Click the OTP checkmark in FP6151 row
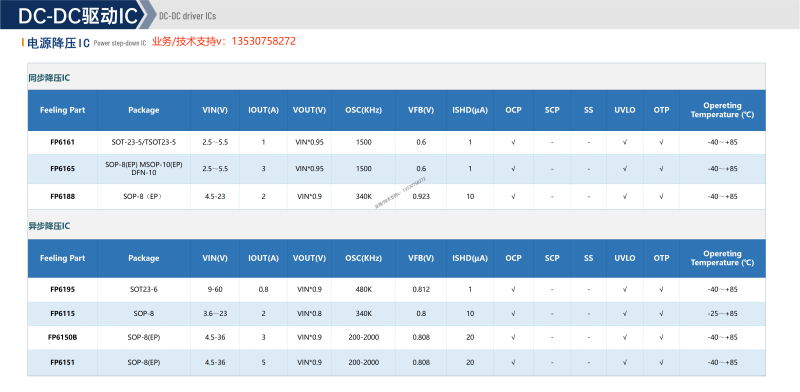 [661, 362]
